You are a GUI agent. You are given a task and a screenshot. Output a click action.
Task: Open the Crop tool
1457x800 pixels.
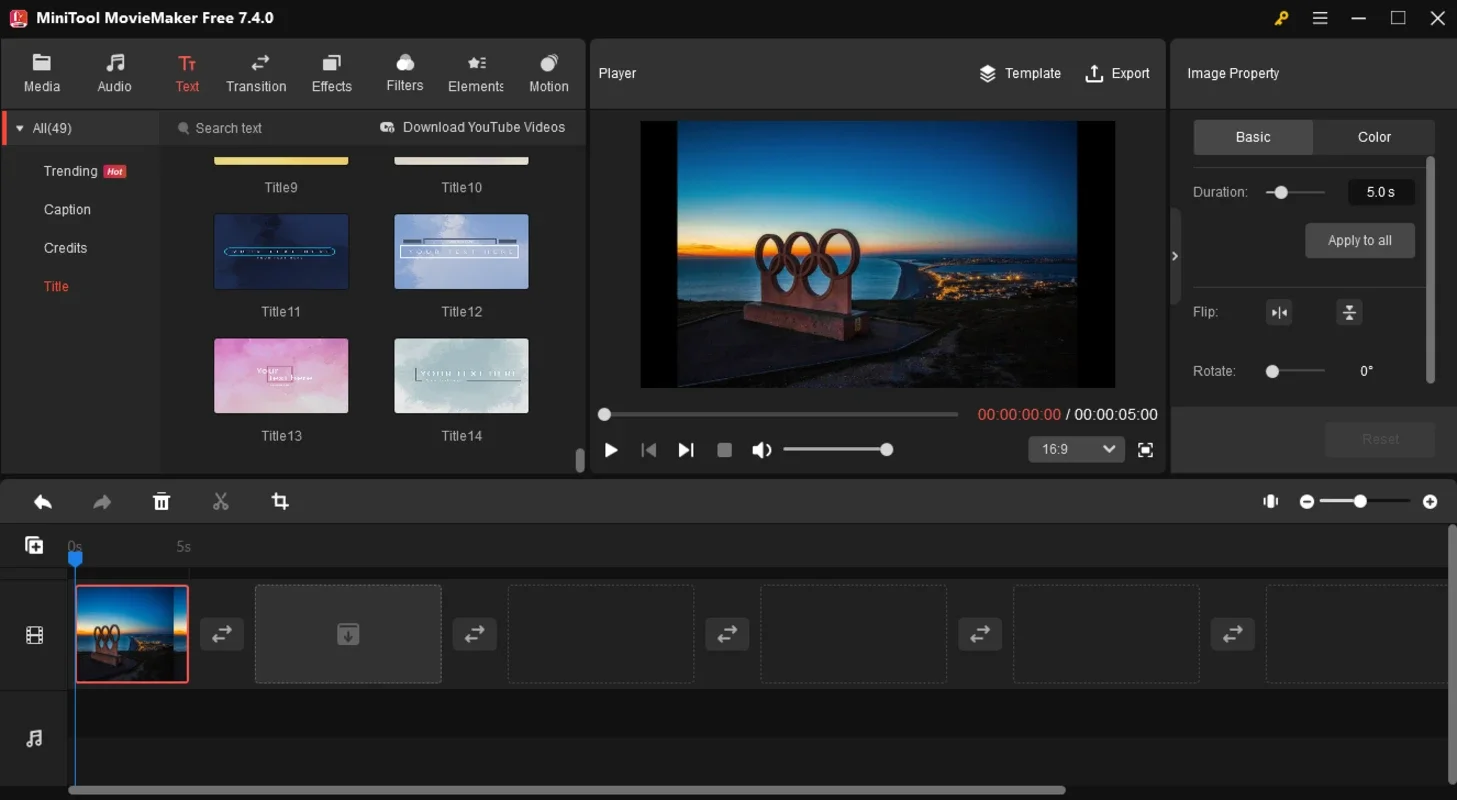[x=280, y=502]
